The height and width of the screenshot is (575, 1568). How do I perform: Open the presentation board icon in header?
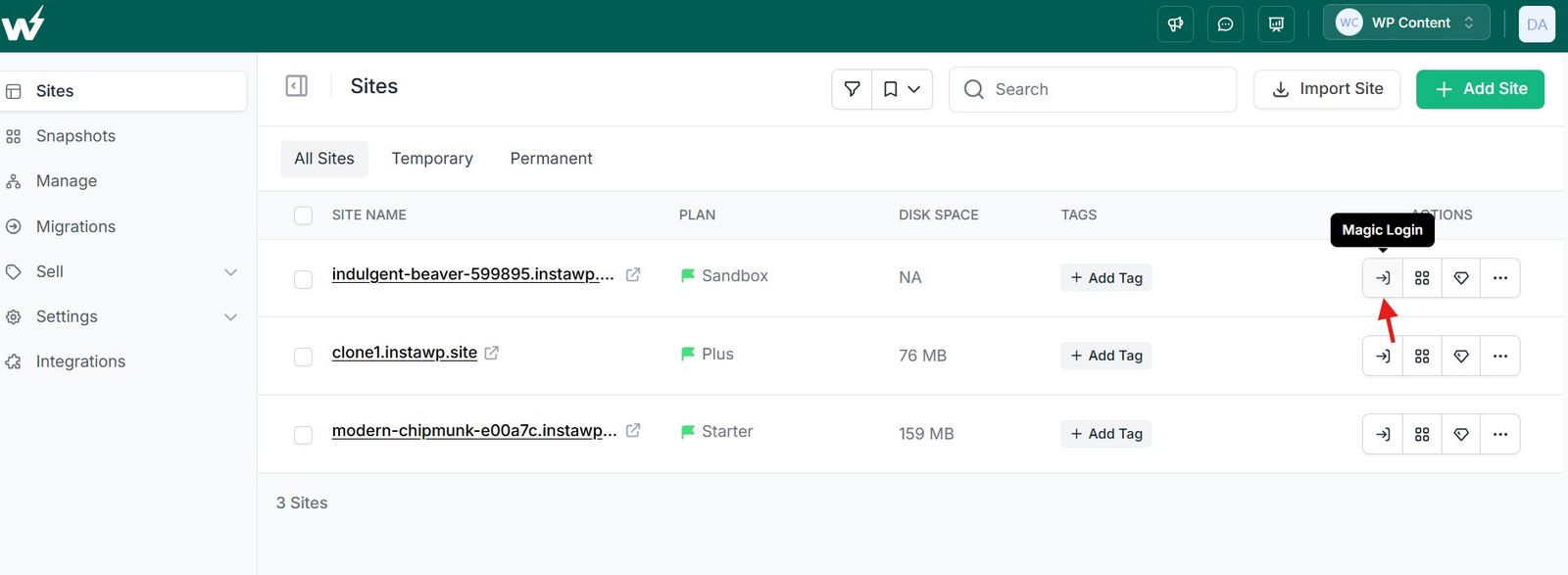tap(1276, 24)
